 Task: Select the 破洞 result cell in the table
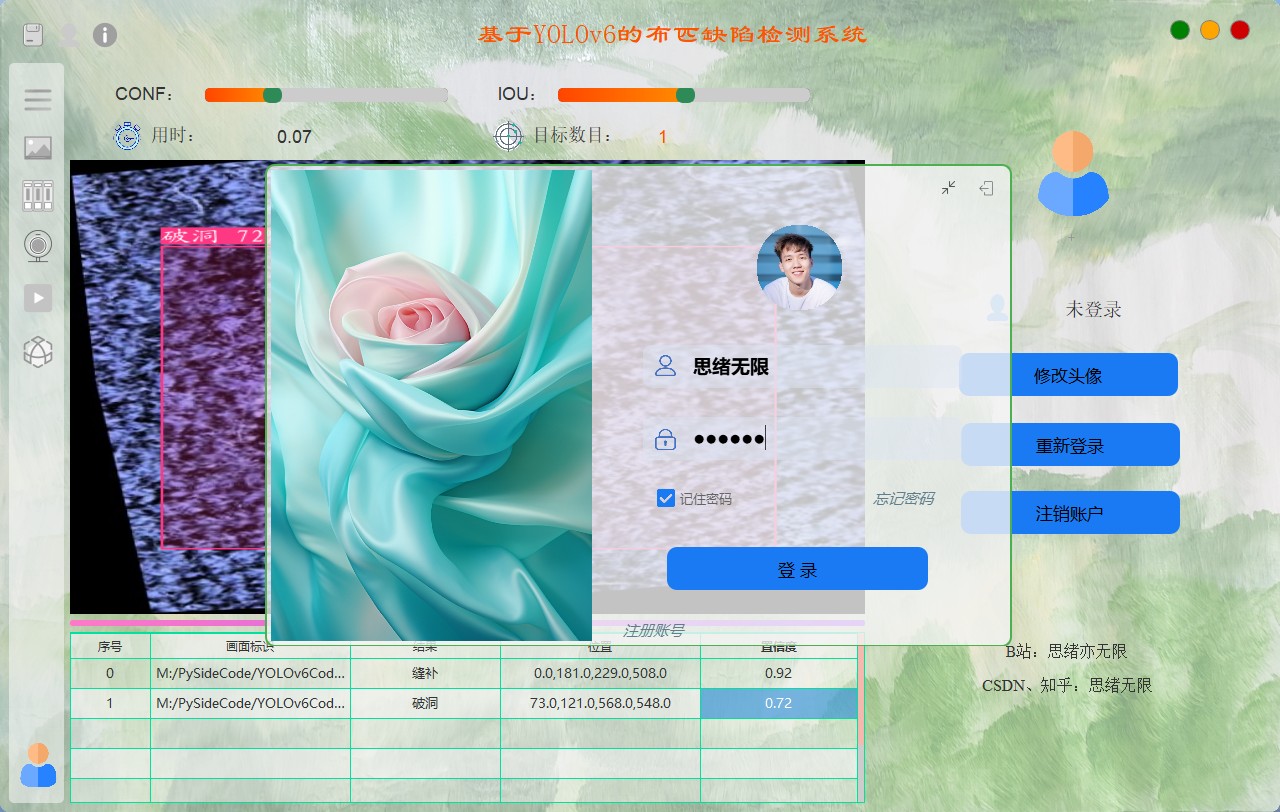click(x=425, y=703)
